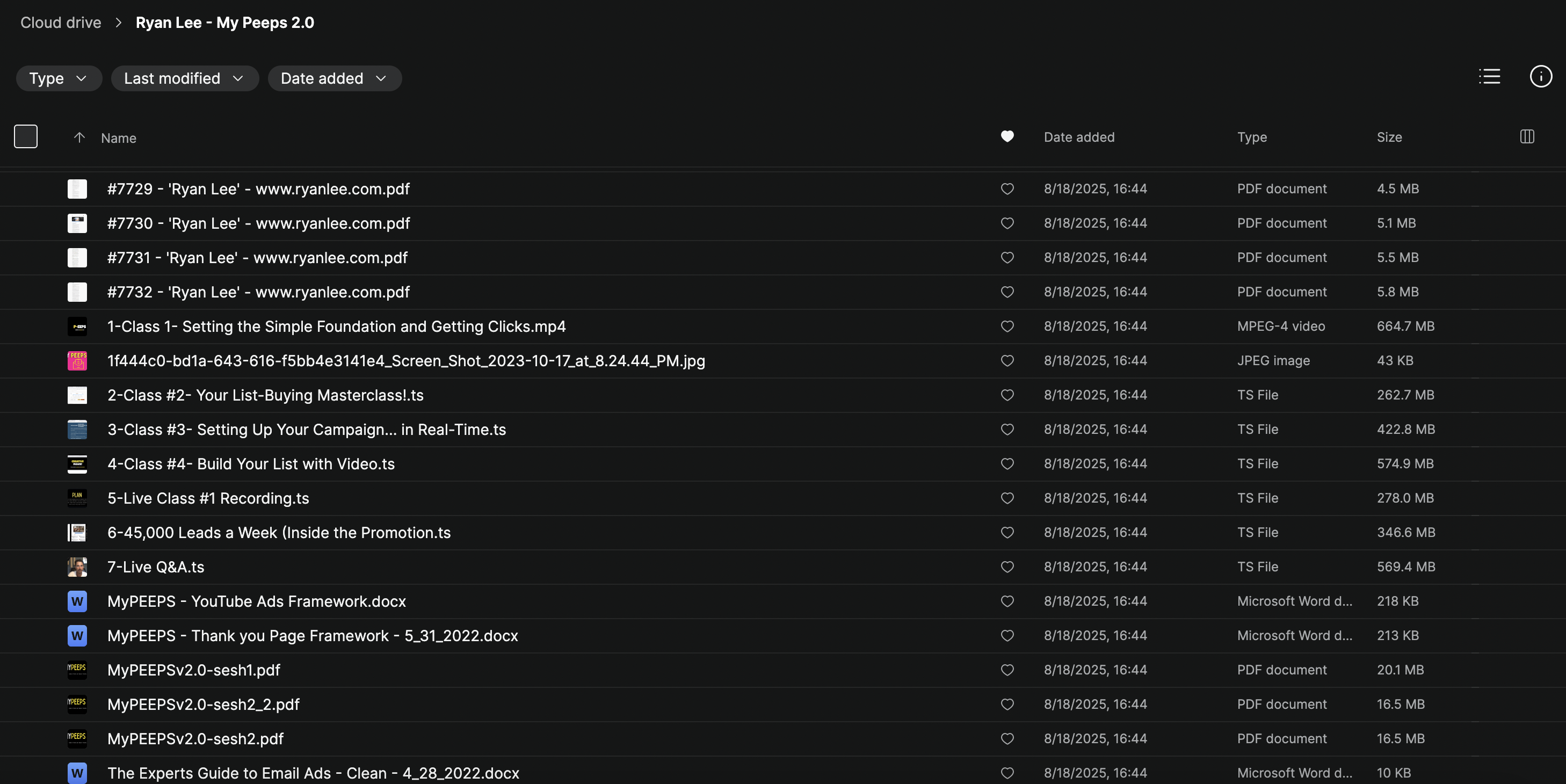Favorite the 5-Live Class #1 Recording file
The image size is (1566, 784).
click(1007, 498)
